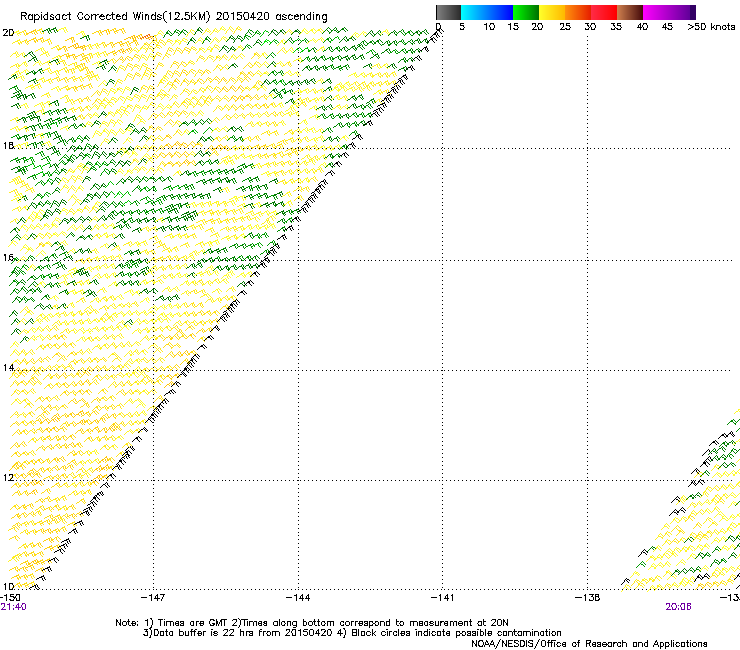Click the purple swath time '21:40'
The width and height of the screenshot is (740, 650).
point(13,607)
